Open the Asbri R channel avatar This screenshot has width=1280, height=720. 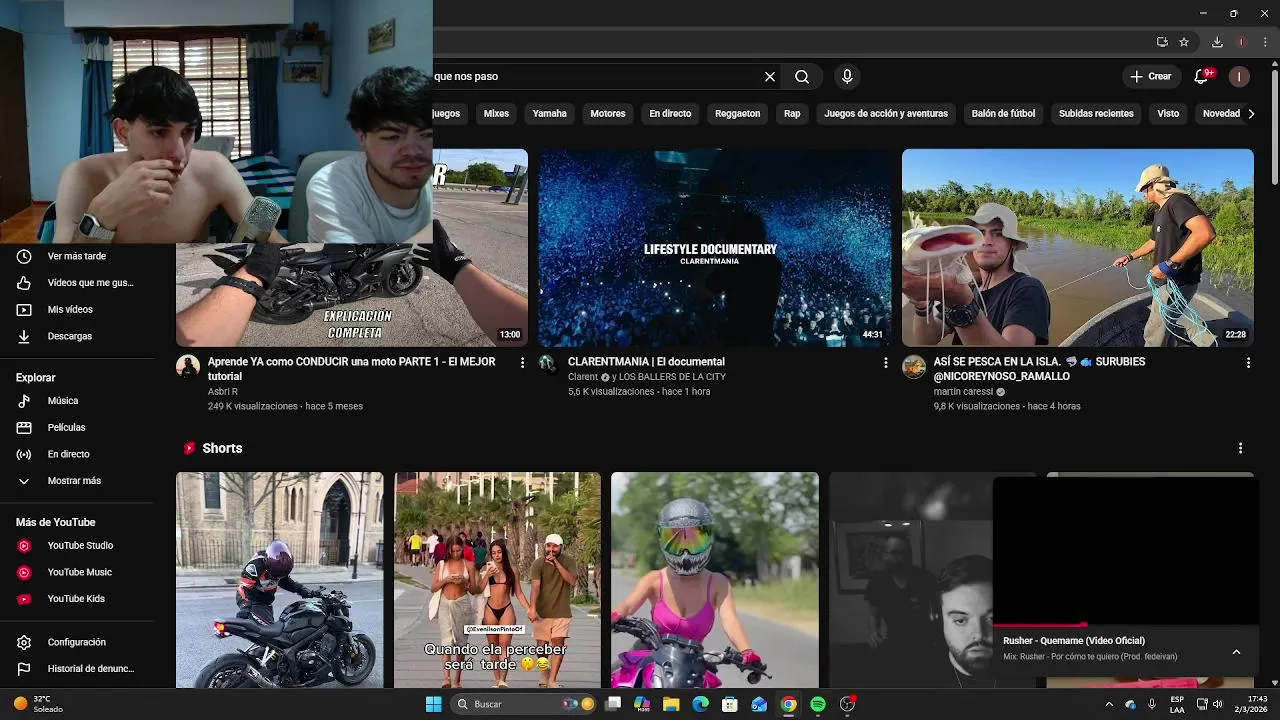[x=188, y=366]
